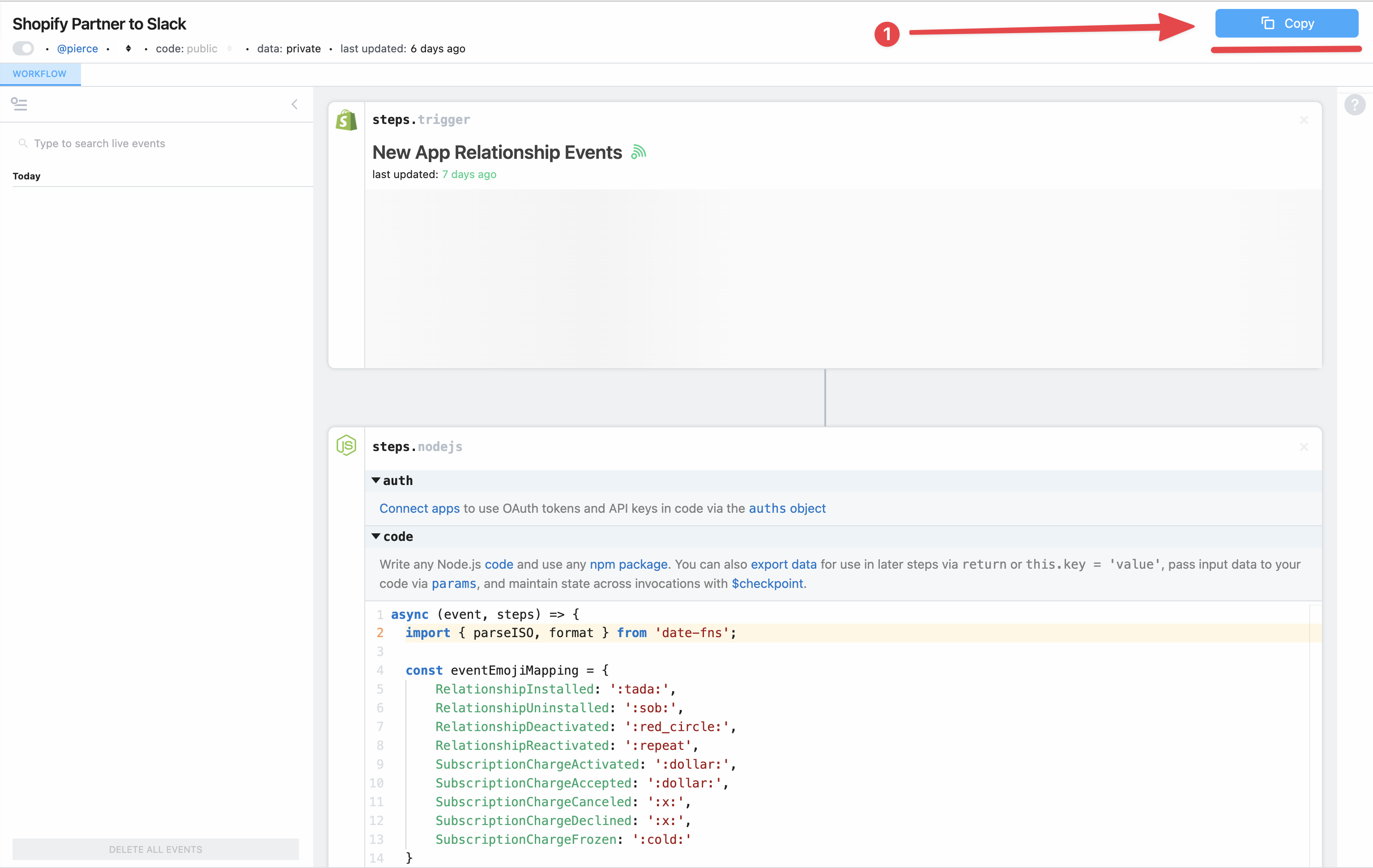Screen dimensions: 1373x868
Task: Click the async (event, steps) code line
Action: pos(485,614)
